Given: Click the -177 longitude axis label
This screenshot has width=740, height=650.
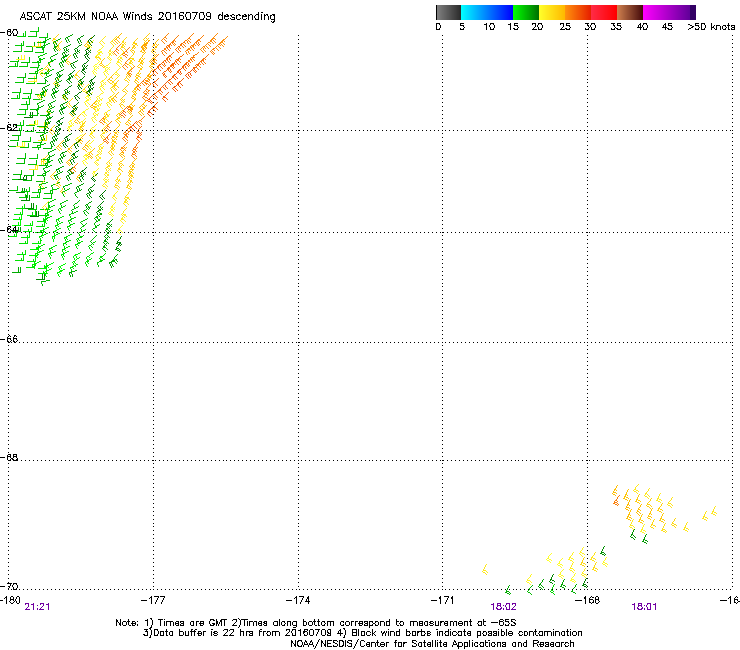Looking at the screenshot, I should [x=153, y=600].
